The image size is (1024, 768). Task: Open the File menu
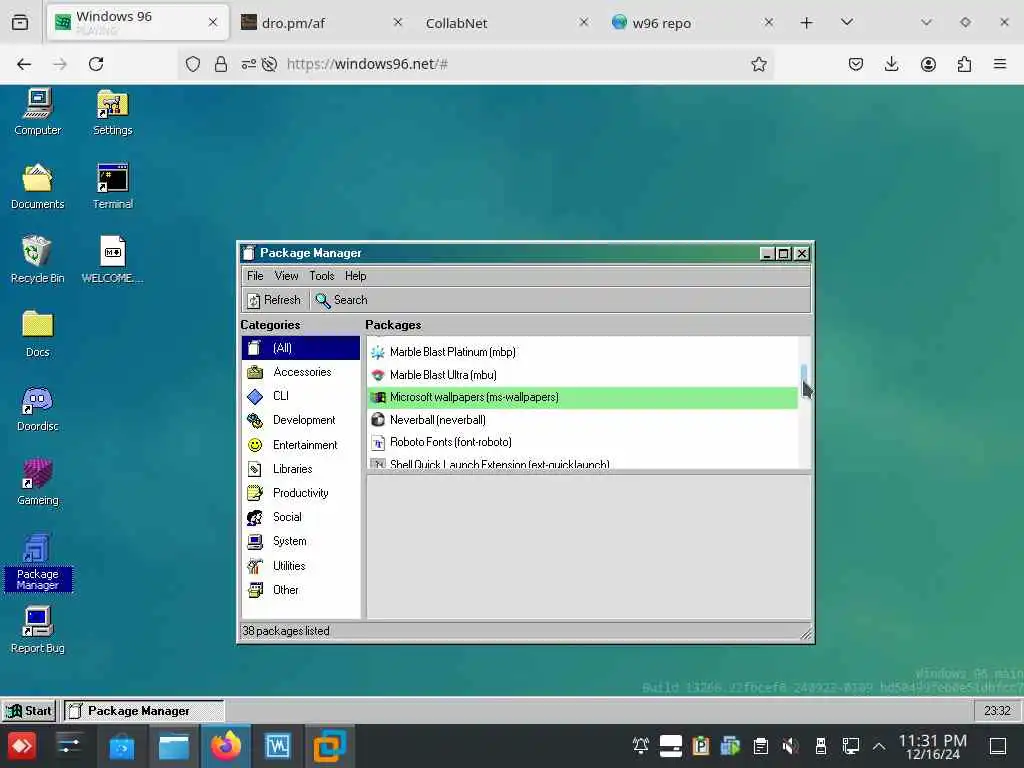pos(255,276)
